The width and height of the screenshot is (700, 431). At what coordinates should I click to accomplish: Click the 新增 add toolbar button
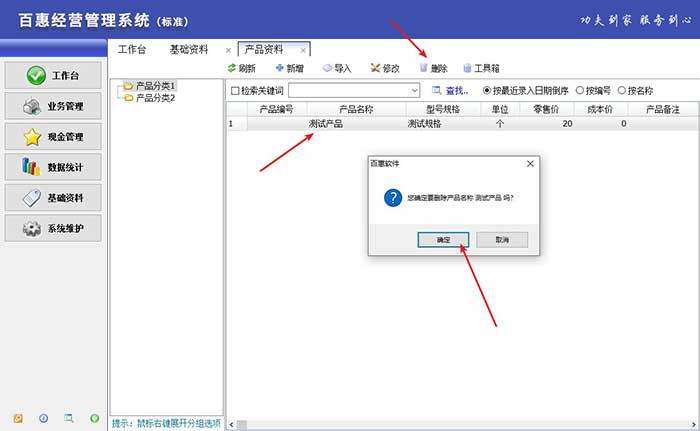pos(290,68)
